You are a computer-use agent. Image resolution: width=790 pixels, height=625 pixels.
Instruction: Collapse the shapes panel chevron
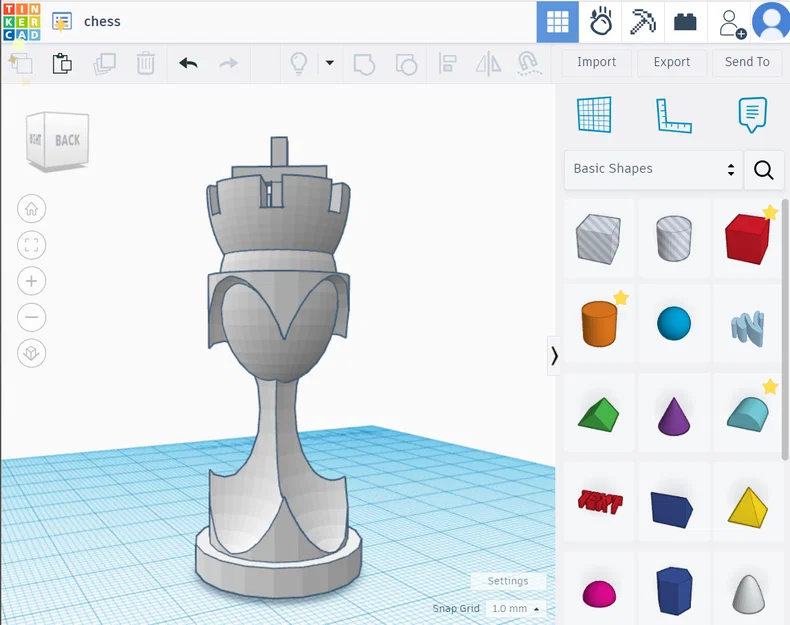click(554, 356)
